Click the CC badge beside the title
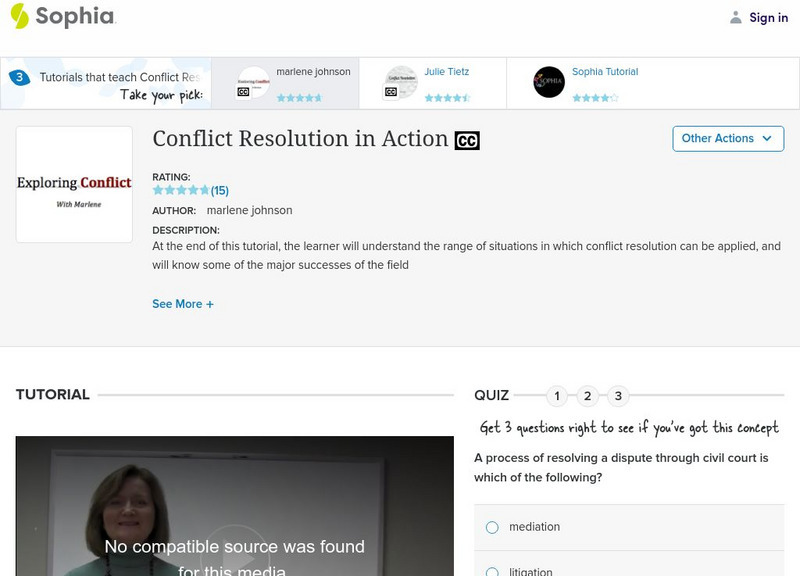Screen dimensions: 800x576 (467, 140)
